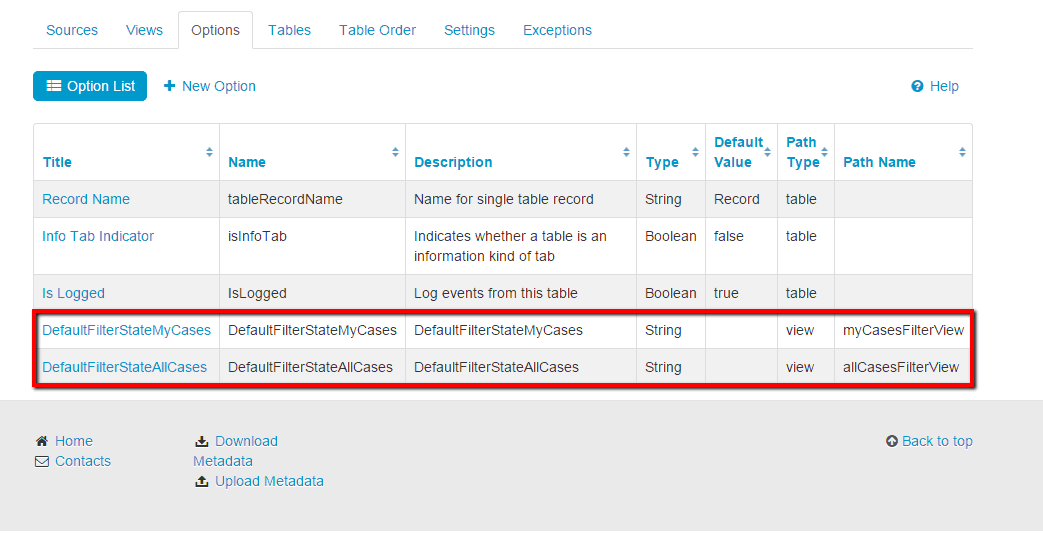Switch to the Views tab
This screenshot has width=1043, height=552.
tap(144, 30)
